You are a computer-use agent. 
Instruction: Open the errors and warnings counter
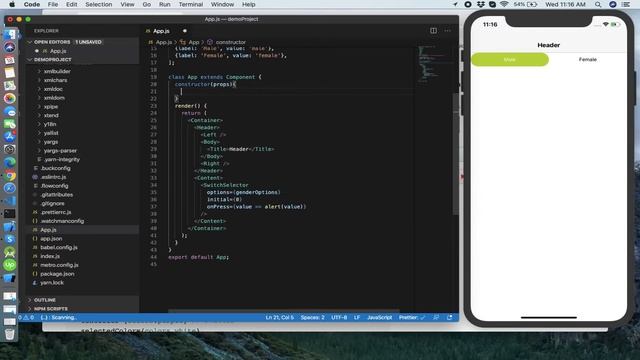[x=26, y=317]
